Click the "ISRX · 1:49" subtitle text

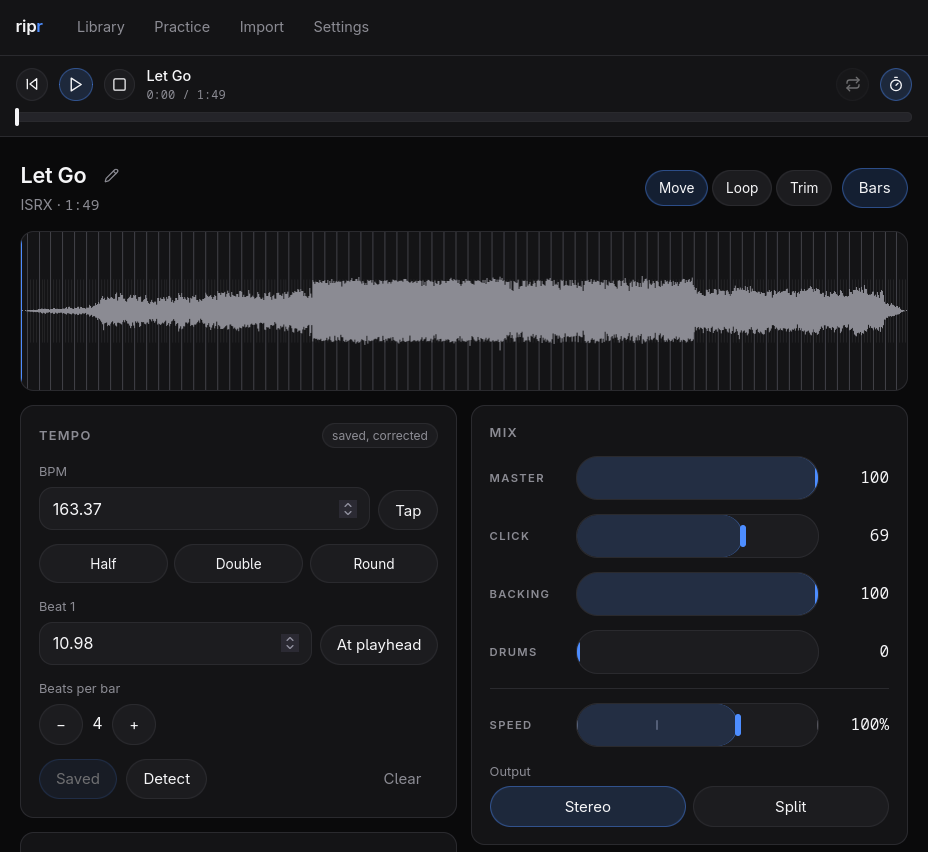(x=60, y=205)
